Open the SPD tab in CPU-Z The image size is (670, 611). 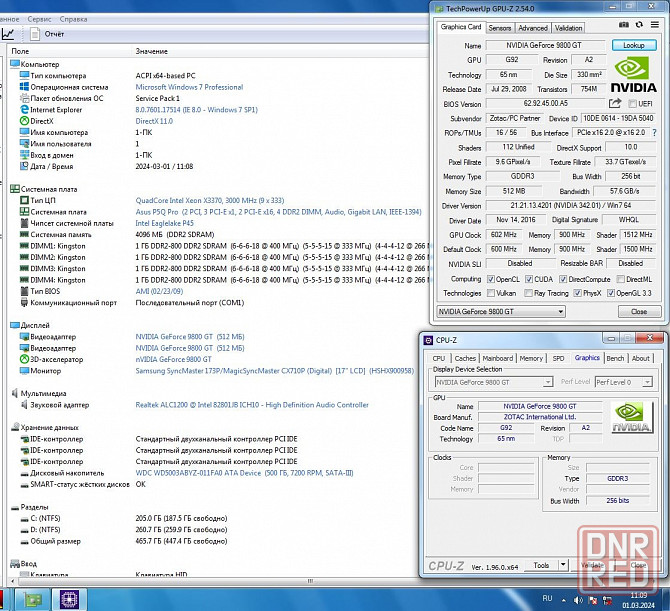pyautogui.click(x=558, y=358)
